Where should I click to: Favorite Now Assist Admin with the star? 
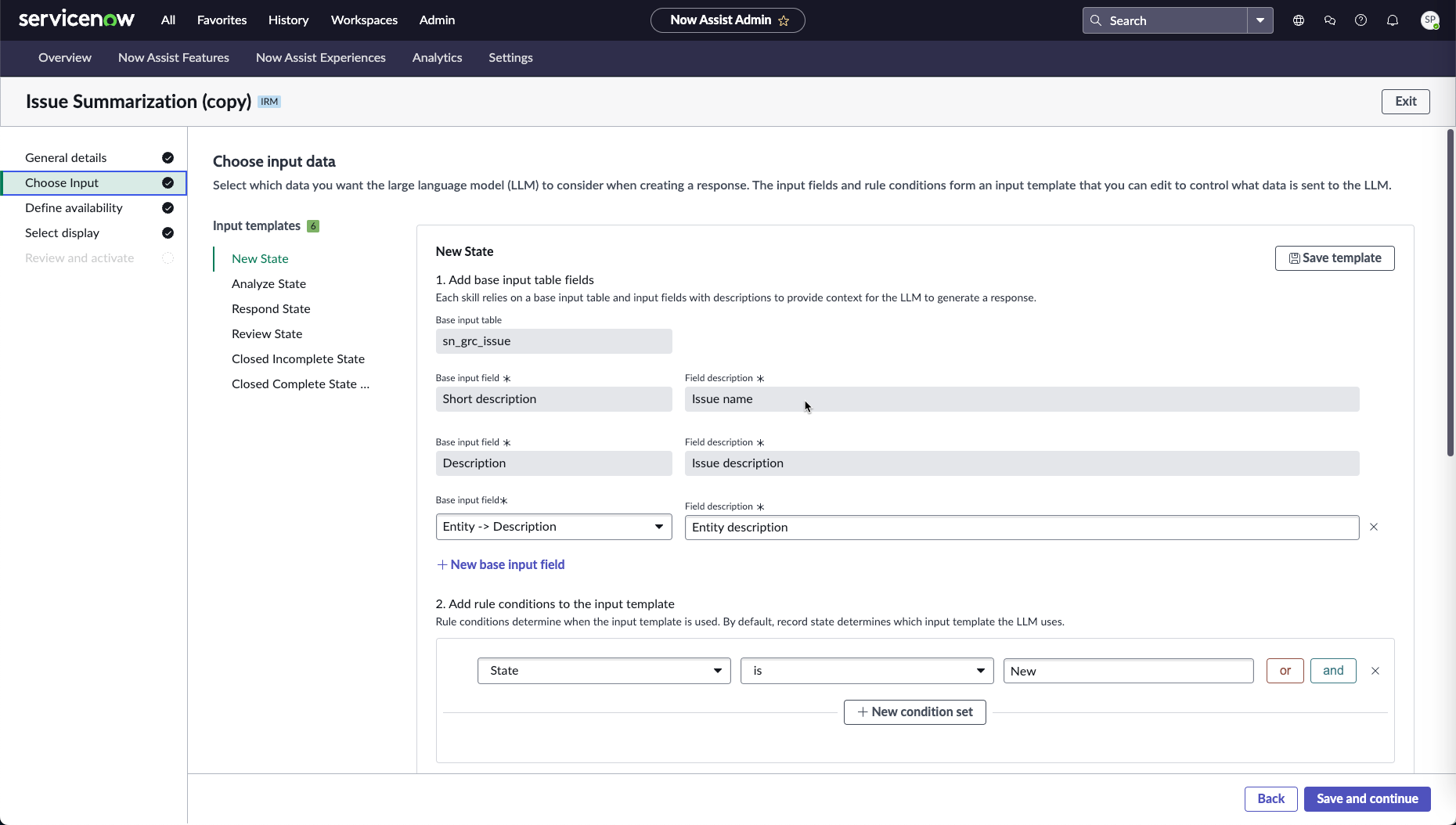click(x=784, y=20)
